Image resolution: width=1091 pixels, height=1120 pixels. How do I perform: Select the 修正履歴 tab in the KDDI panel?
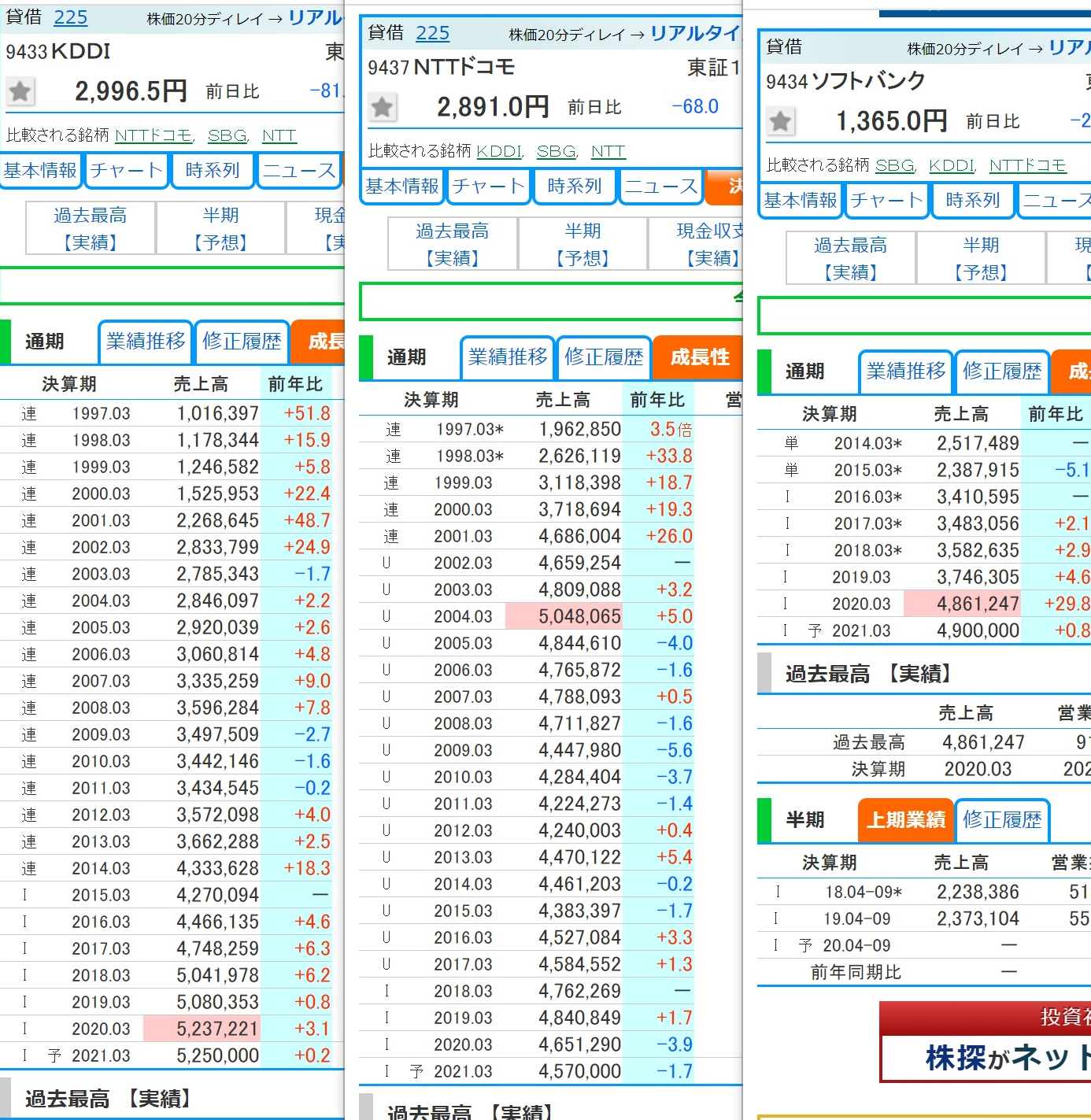242,342
